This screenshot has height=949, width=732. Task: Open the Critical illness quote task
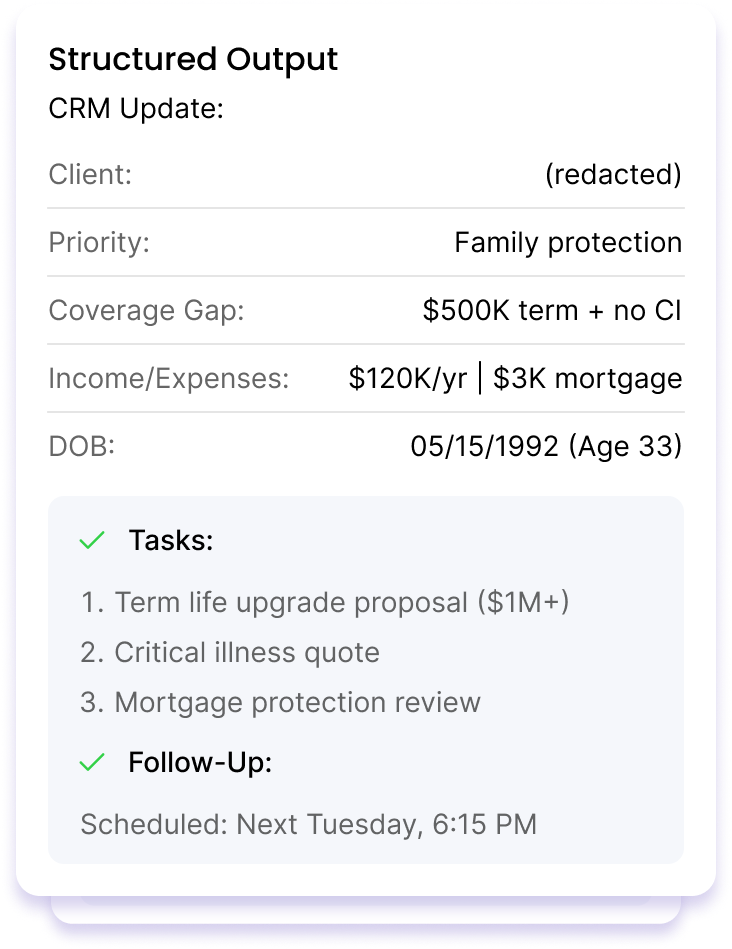tap(230, 652)
